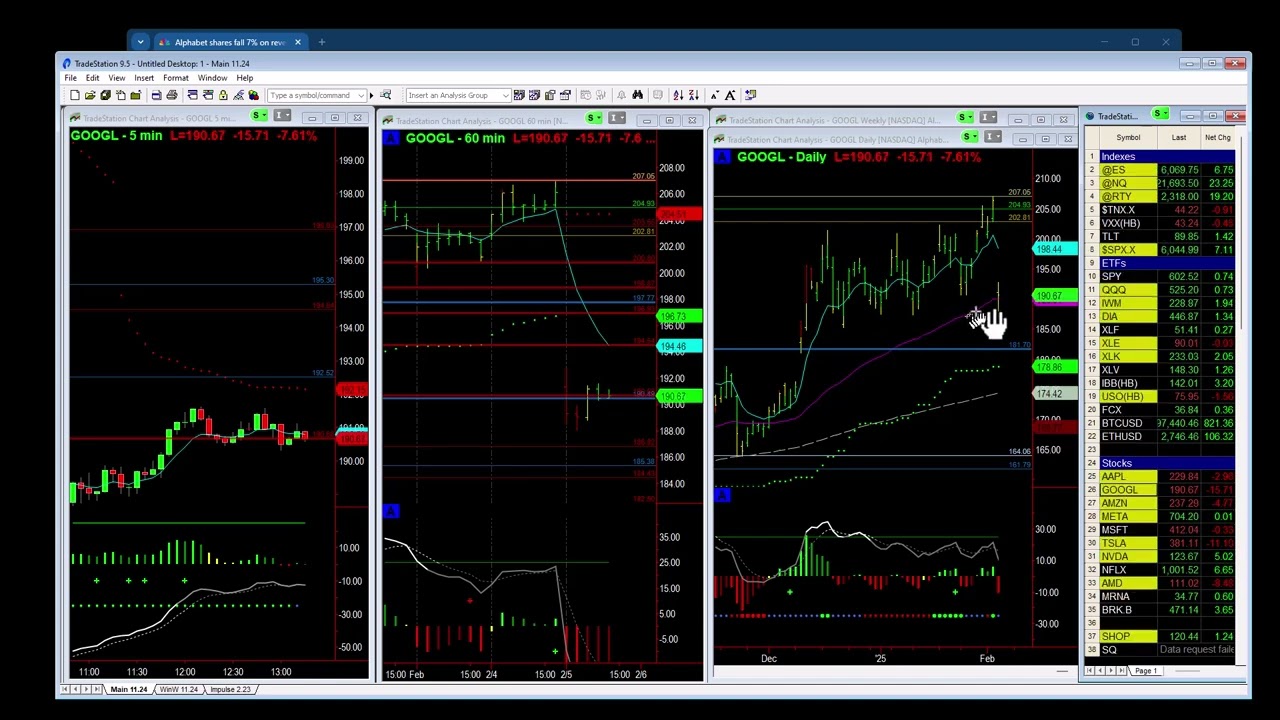Click the New document icon in toolbar

pyautogui.click(x=75, y=95)
